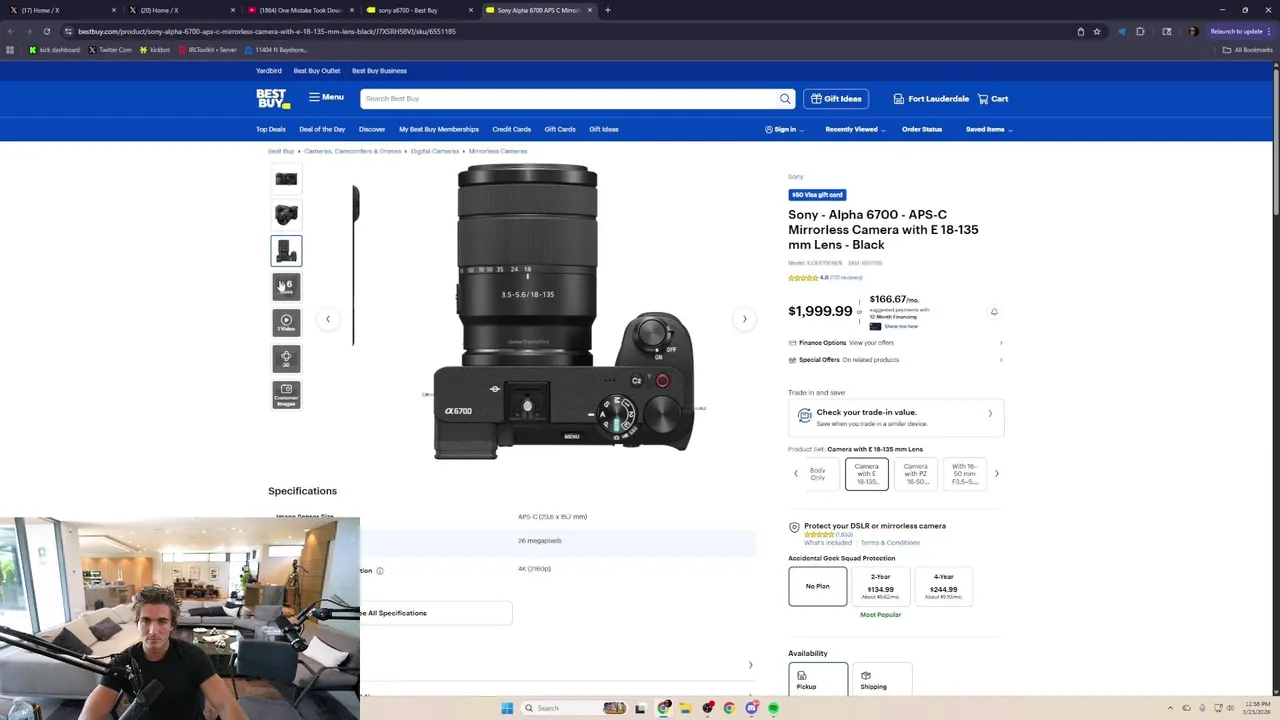Visit Best Buy Outlet link
The height and width of the screenshot is (720, 1280).
pos(317,71)
